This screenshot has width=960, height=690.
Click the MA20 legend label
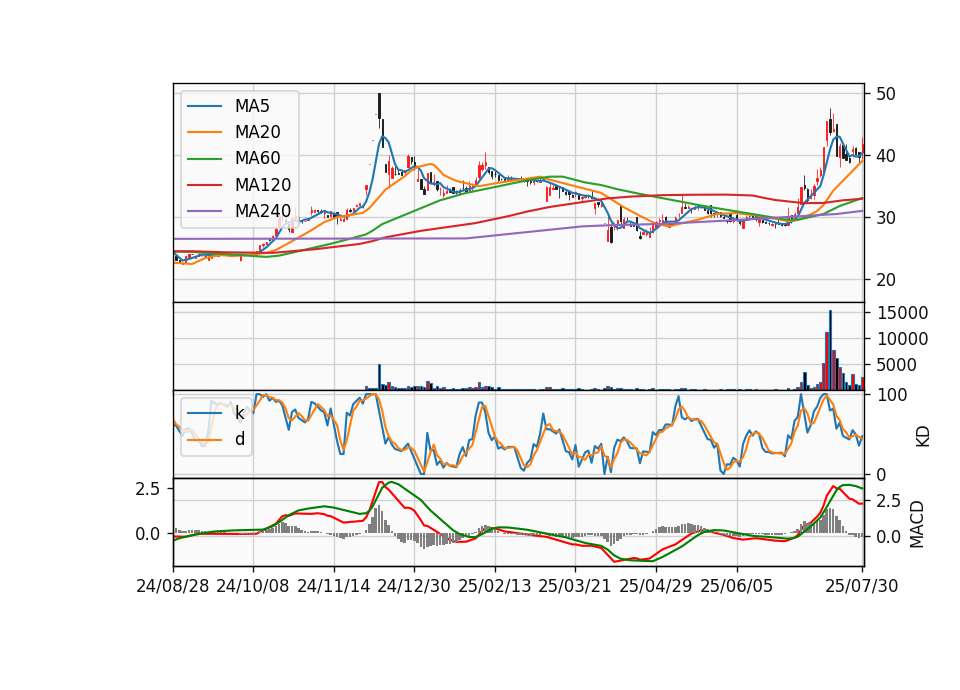(257, 132)
